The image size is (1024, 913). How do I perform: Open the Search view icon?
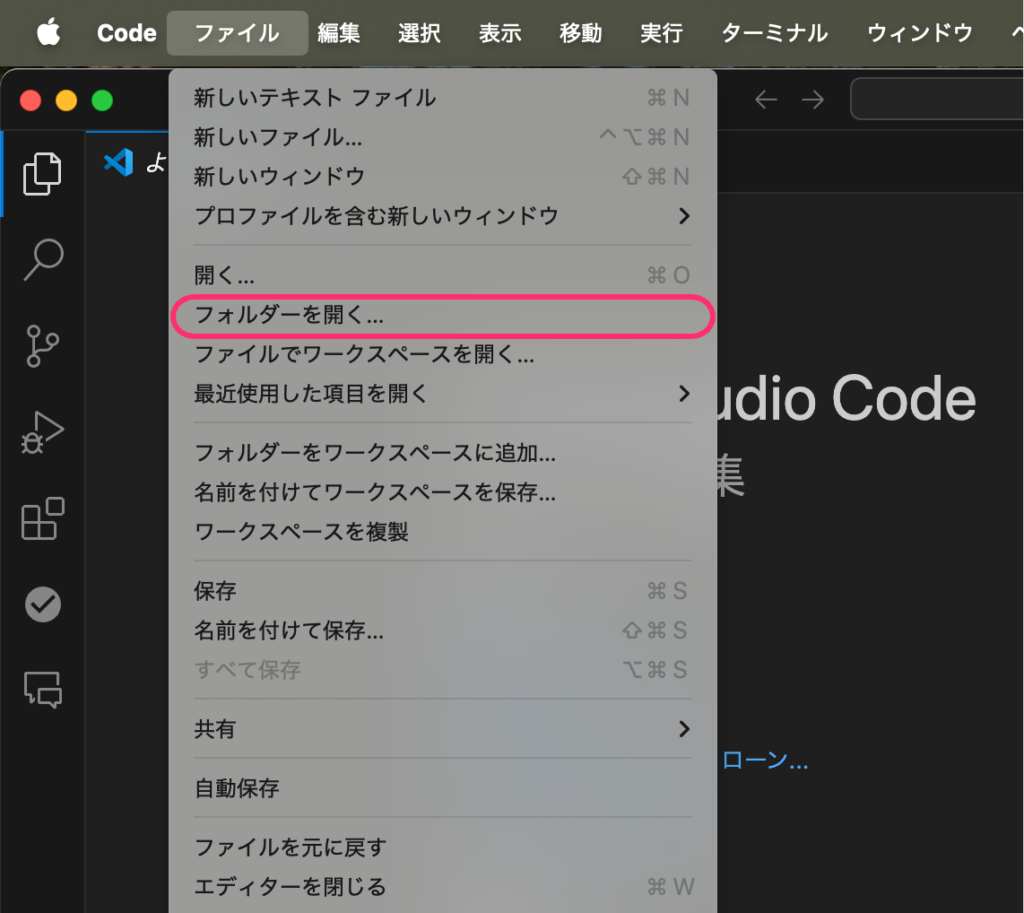pyautogui.click(x=42, y=260)
